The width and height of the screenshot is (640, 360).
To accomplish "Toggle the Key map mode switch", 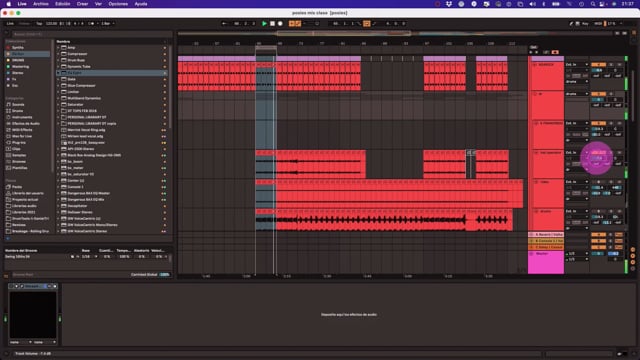I will pos(585,24).
